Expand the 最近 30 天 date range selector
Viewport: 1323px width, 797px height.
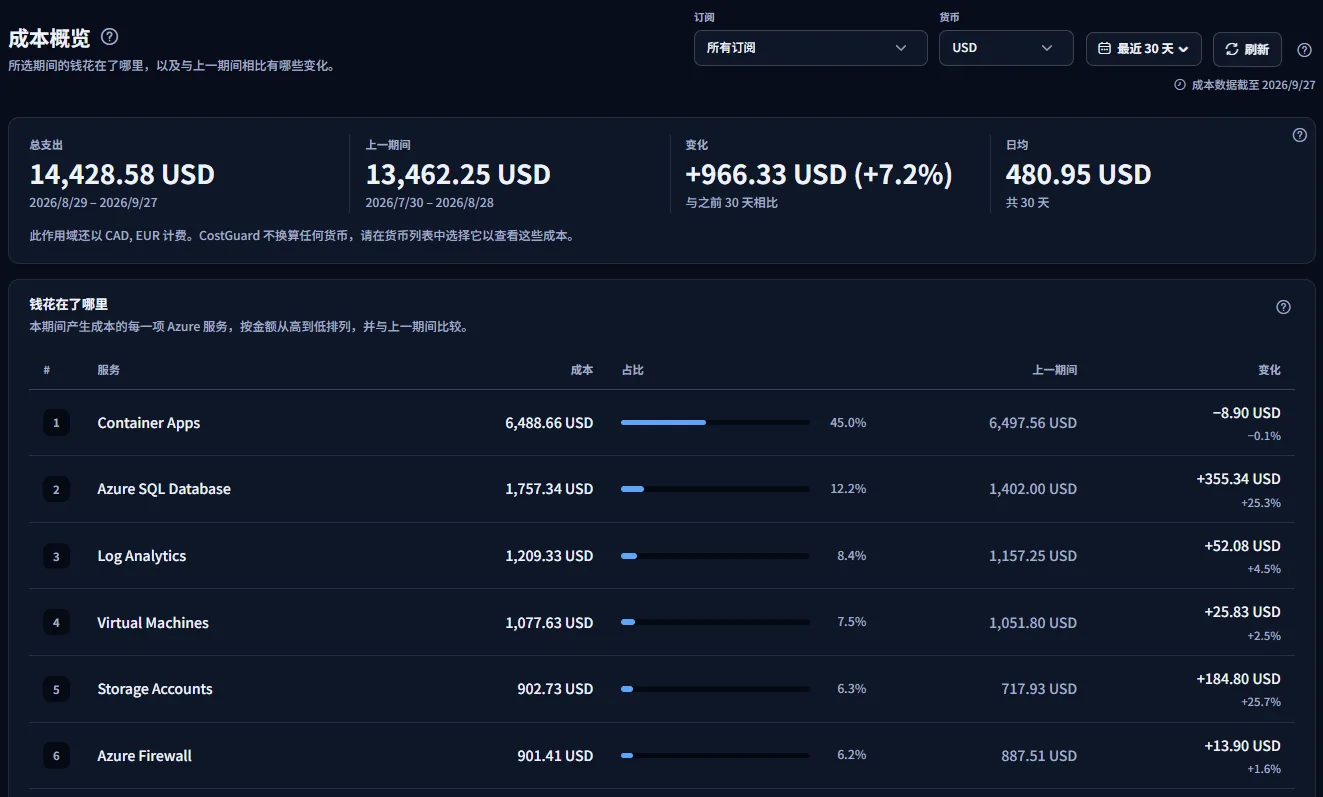tap(1144, 49)
